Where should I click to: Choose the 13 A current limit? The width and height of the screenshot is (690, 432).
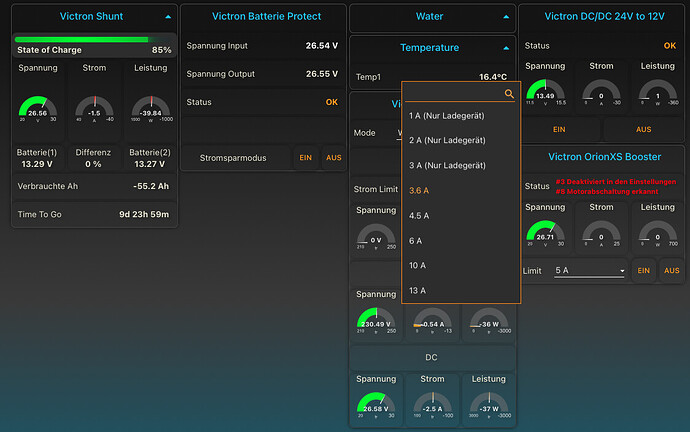(461, 290)
